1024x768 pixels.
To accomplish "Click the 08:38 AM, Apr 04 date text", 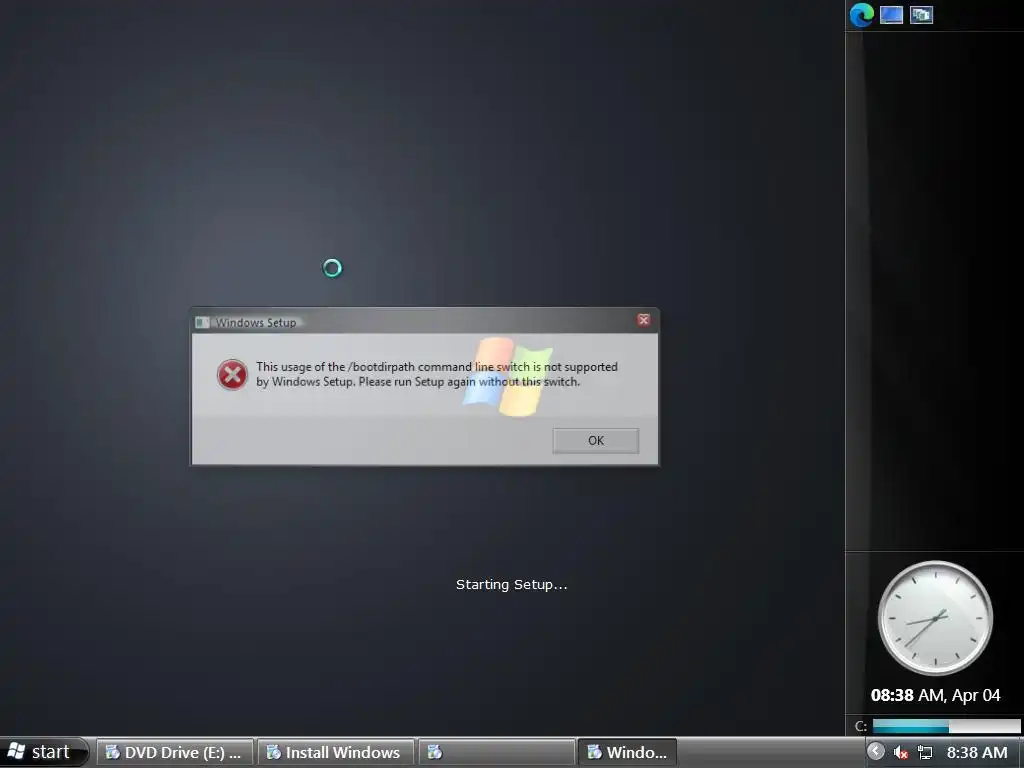I will 935,696.
